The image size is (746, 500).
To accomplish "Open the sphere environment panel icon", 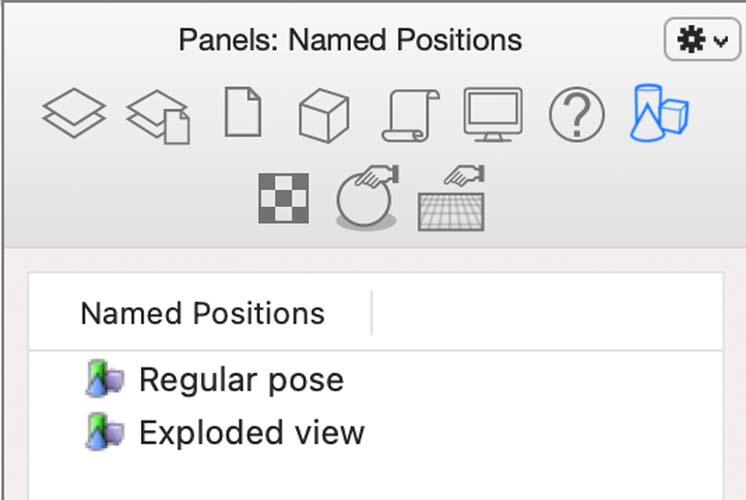I will point(367,197).
